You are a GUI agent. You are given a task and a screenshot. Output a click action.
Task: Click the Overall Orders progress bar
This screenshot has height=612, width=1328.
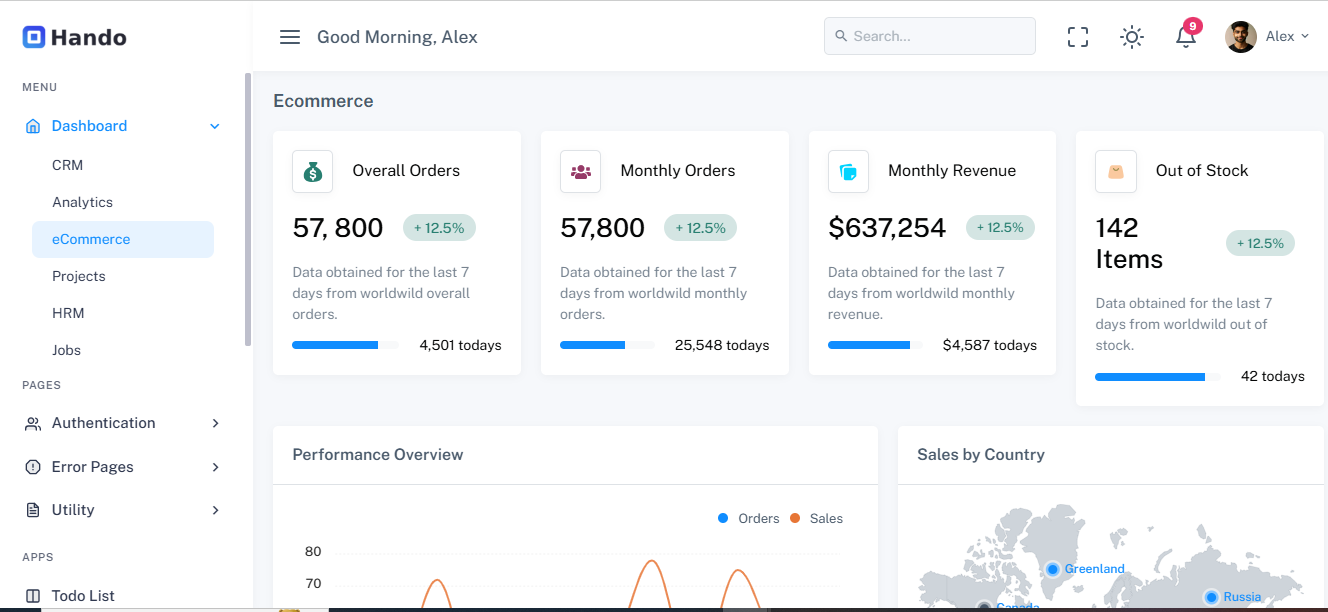pos(344,345)
